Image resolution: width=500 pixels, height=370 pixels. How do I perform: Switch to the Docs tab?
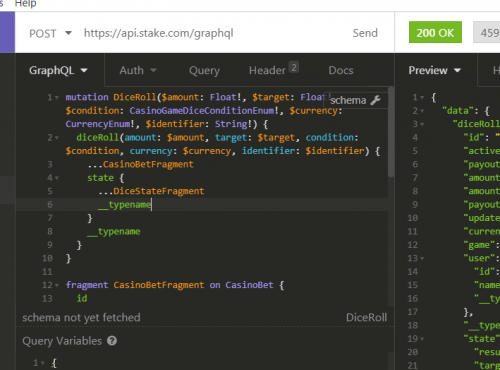341,70
